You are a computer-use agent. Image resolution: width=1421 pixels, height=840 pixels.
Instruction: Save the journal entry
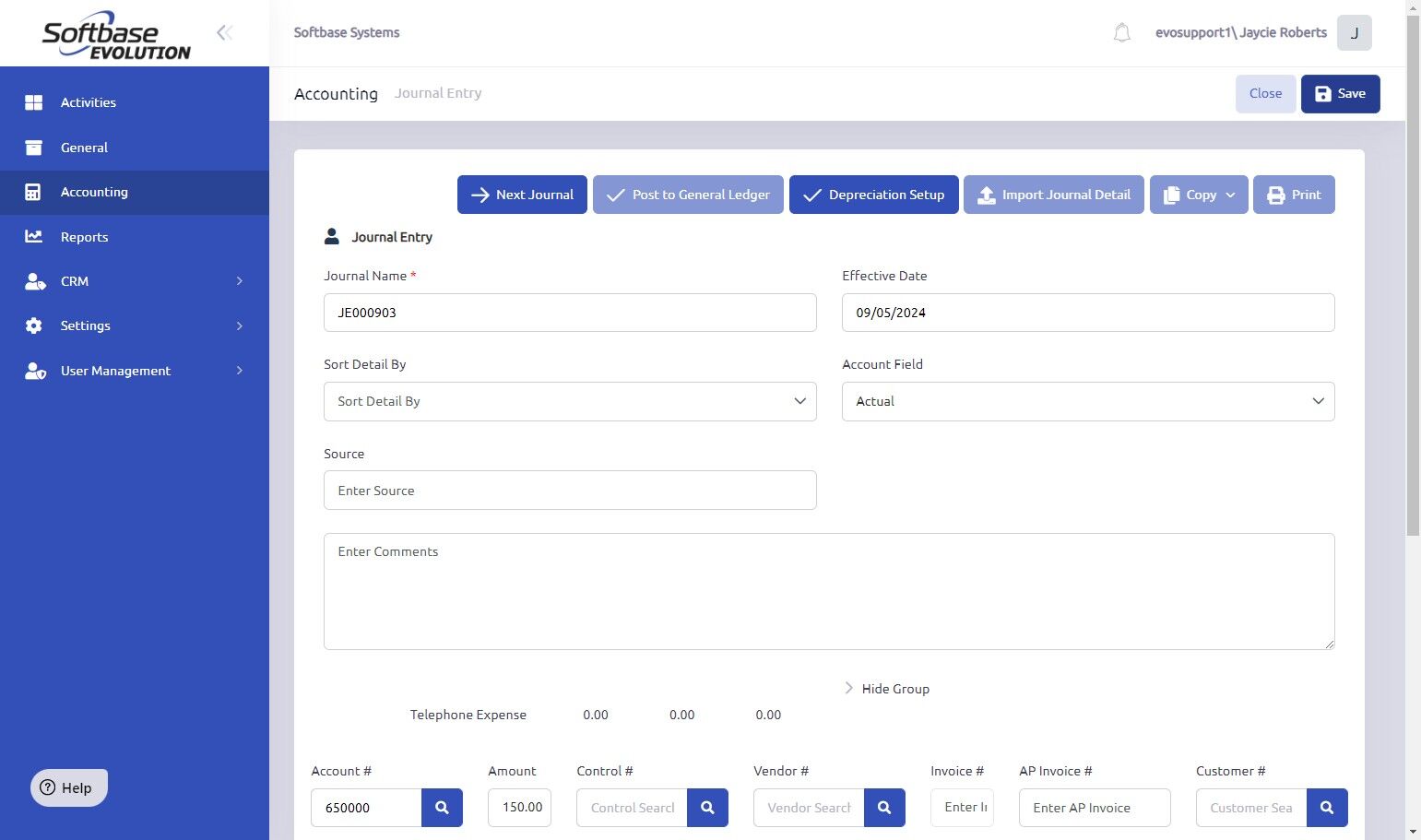1340,94
